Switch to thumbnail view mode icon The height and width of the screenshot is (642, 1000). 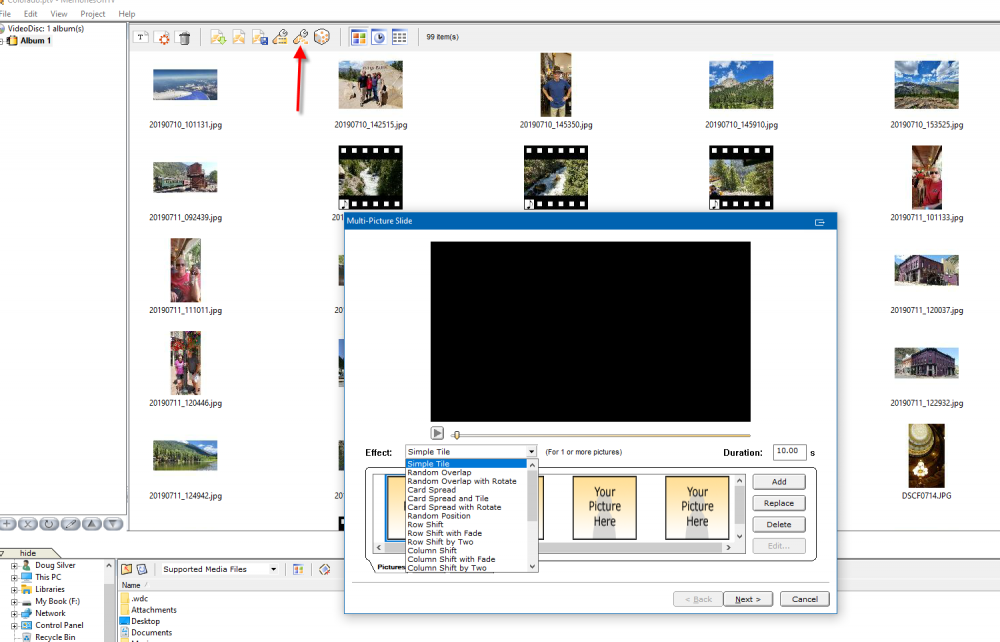click(x=358, y=38)
